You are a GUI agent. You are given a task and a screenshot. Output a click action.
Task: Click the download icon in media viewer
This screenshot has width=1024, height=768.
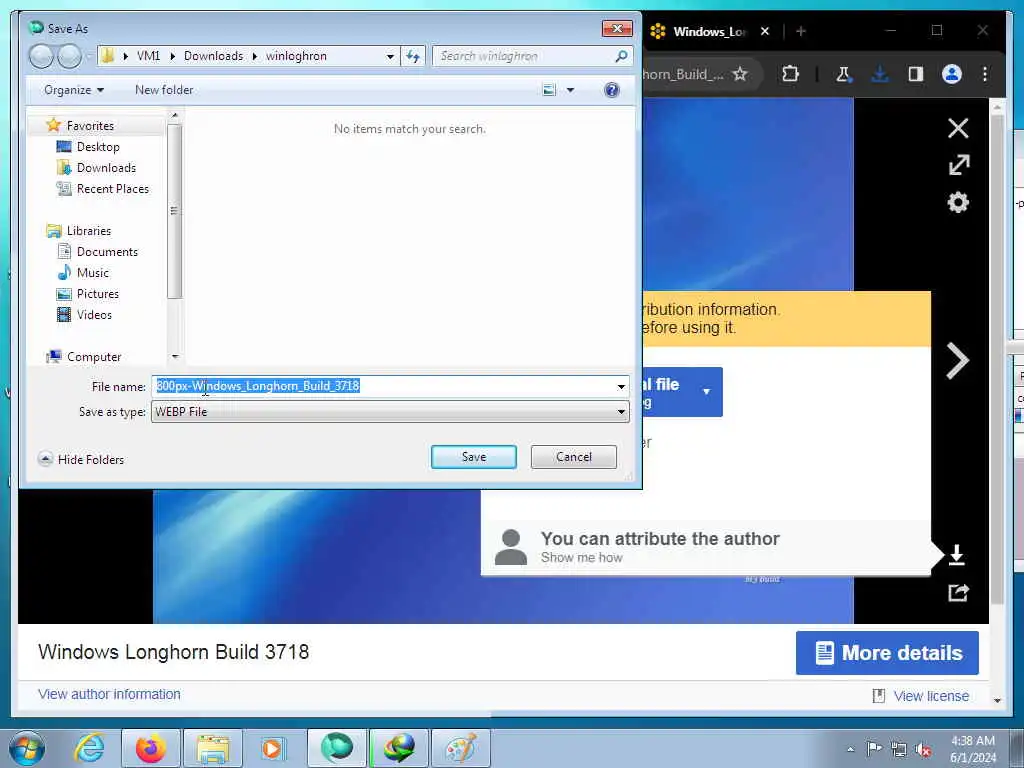click(957, 555)
